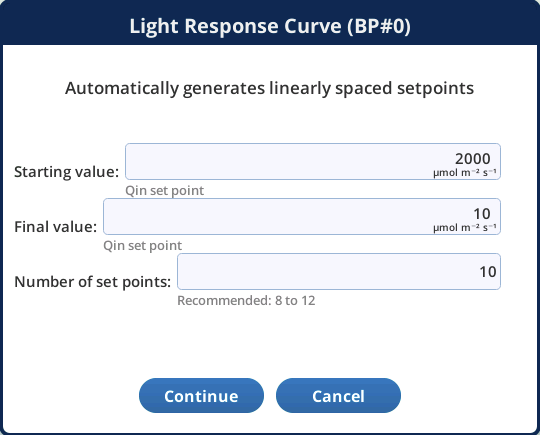Click the 10 number in Final value
Viewport: 540px width, 435px height.
[x=482, y=214]
